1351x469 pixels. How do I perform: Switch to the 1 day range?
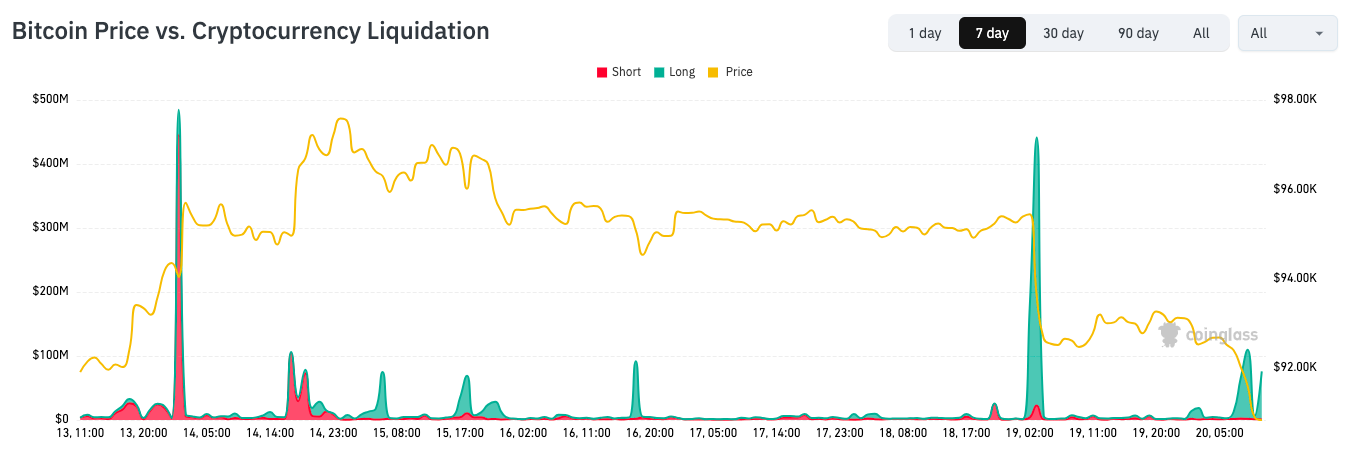[924, 33]
